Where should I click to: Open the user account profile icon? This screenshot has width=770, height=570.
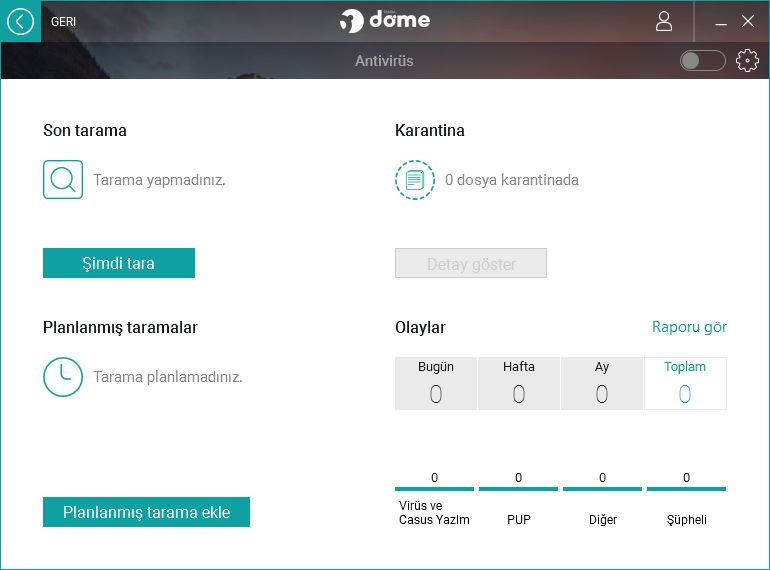click(x=664, y=22)
